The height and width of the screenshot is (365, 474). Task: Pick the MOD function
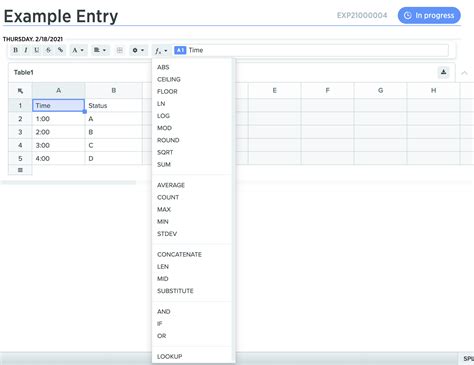164,128
